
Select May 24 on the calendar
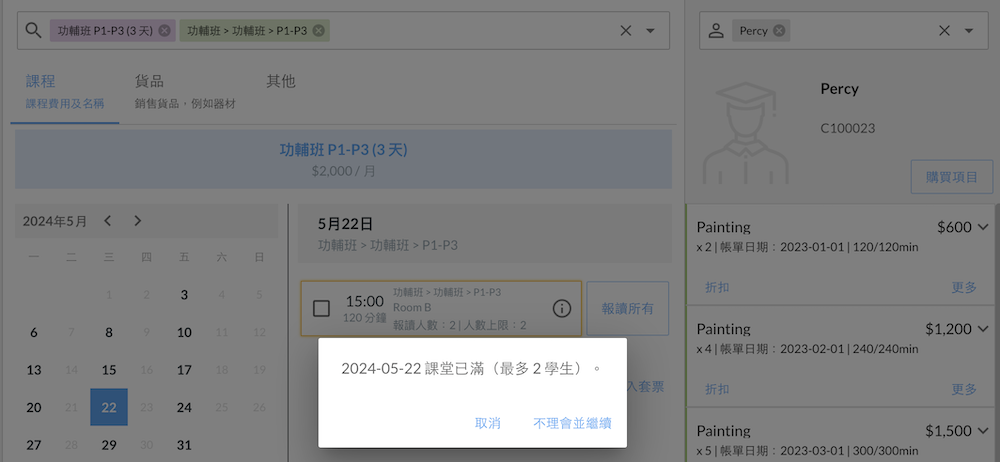point(184,407)
